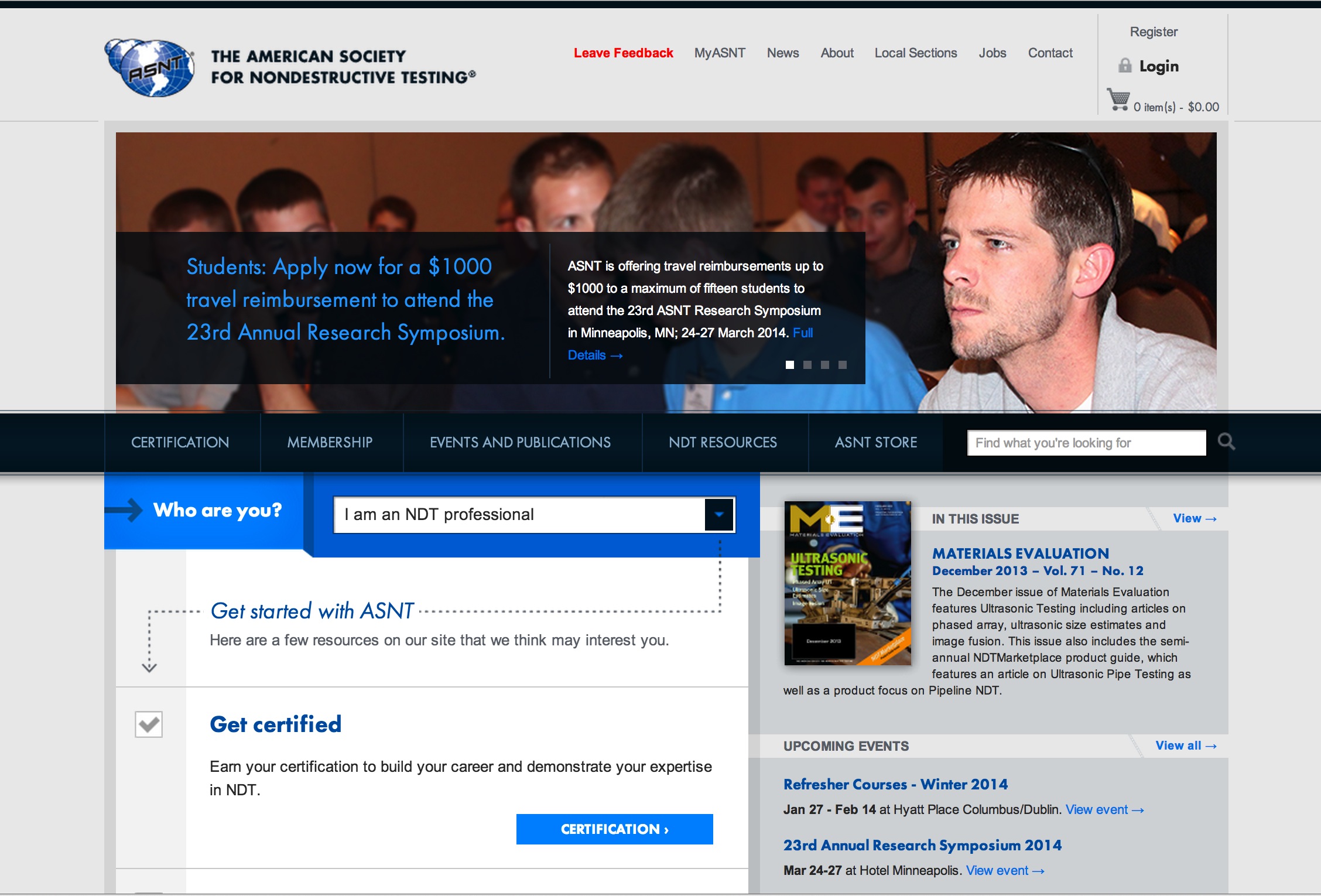This screenshot has height=896, width=1321.
Task: Click the Get certified heading
Action: click(276, 724)
